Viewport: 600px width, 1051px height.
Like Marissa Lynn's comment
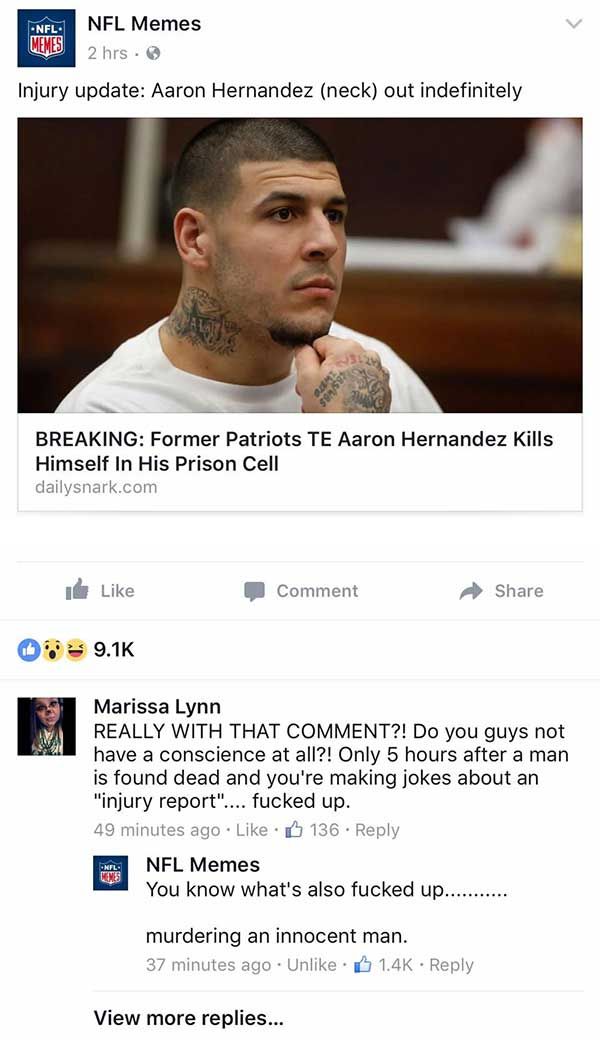pyautogui.click(x=252, y=830)
